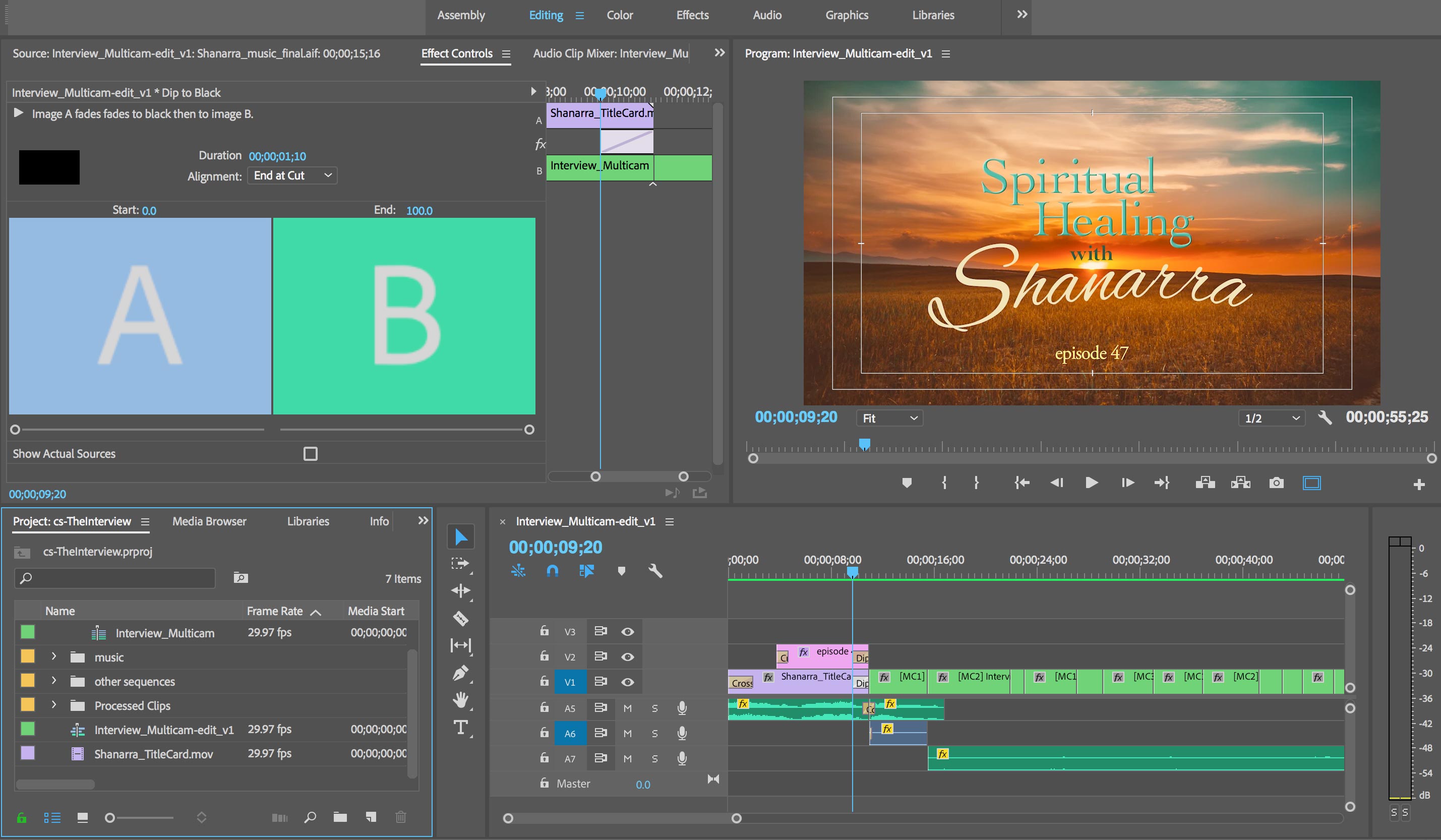Click the Ripple Edit tool
This screenshot has height=840, width=1441.
point(460,591)
